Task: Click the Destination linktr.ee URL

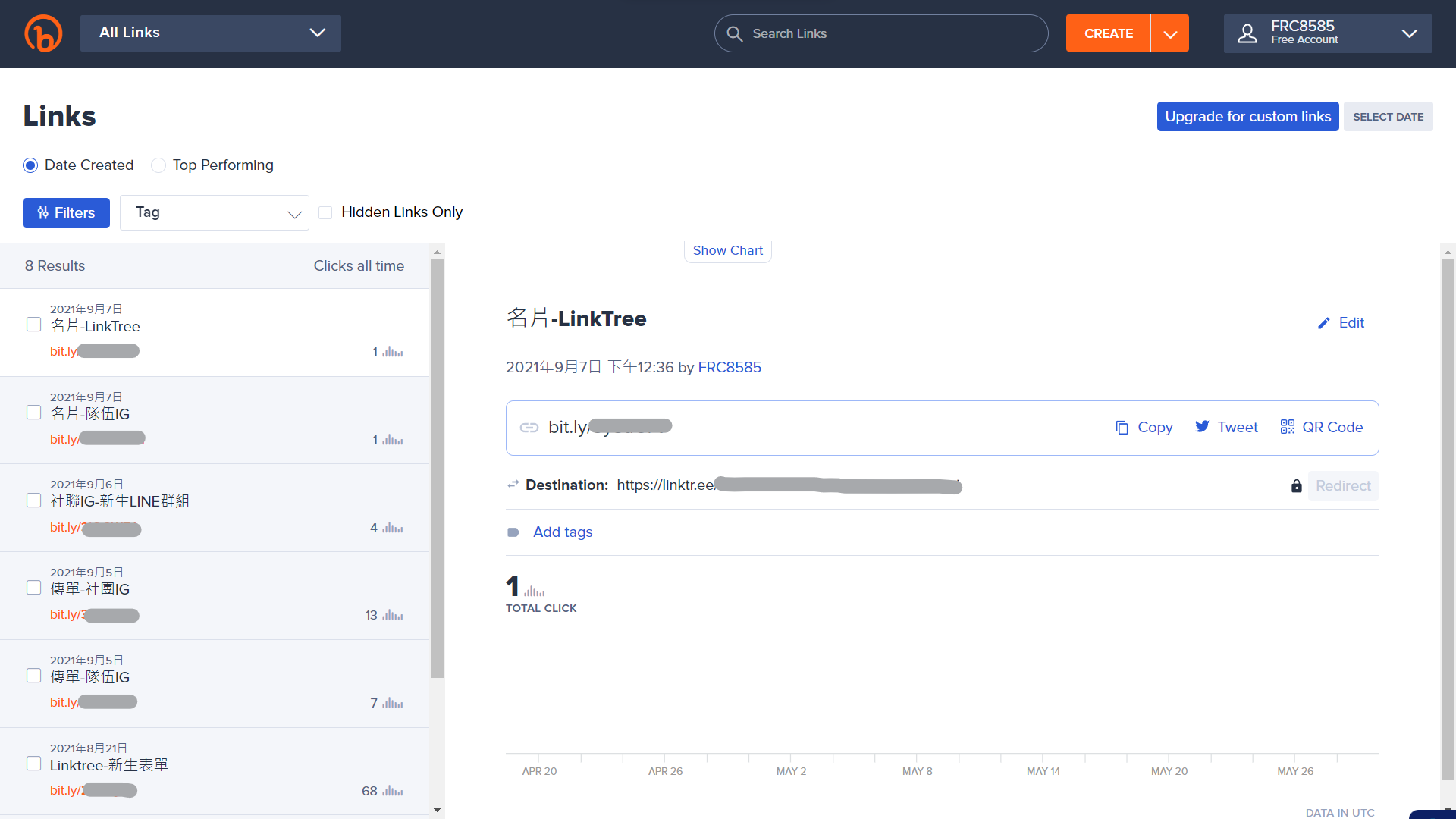Action: tap(789, 485)
